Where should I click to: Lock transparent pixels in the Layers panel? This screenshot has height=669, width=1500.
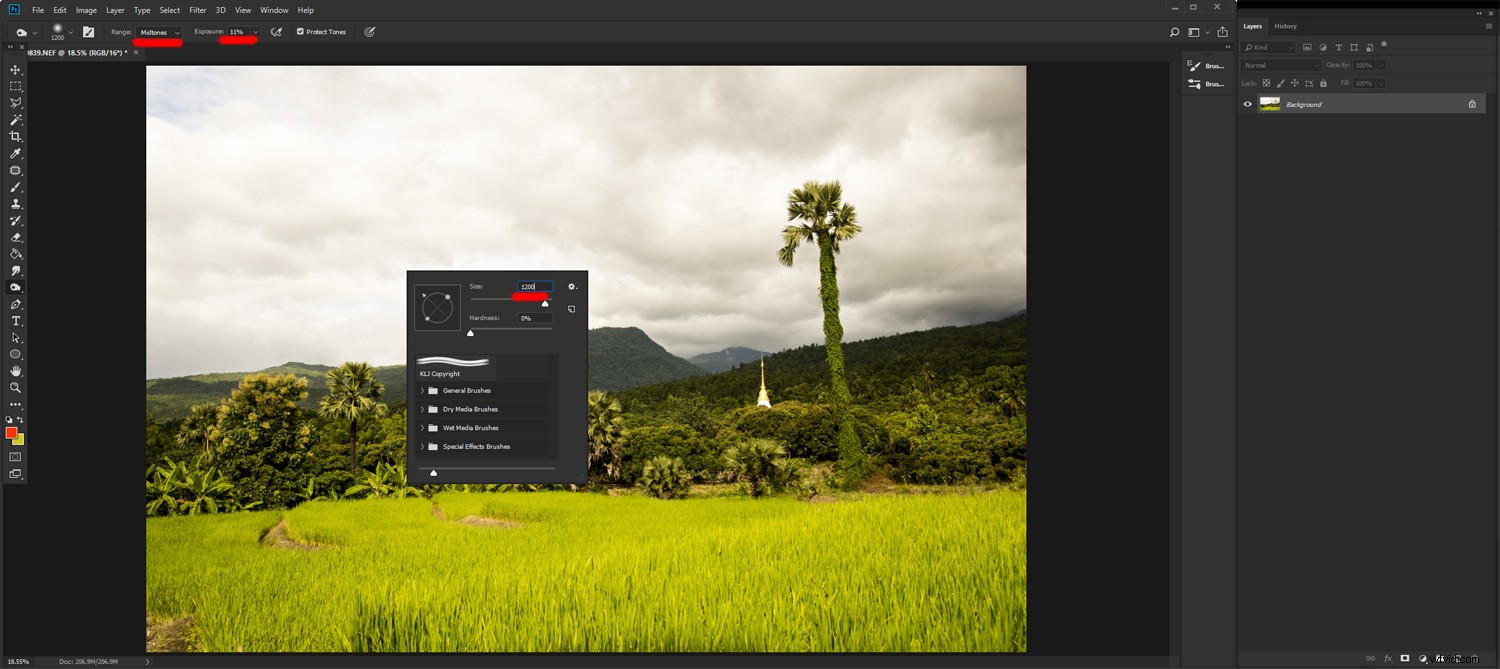pos(1265,83)
